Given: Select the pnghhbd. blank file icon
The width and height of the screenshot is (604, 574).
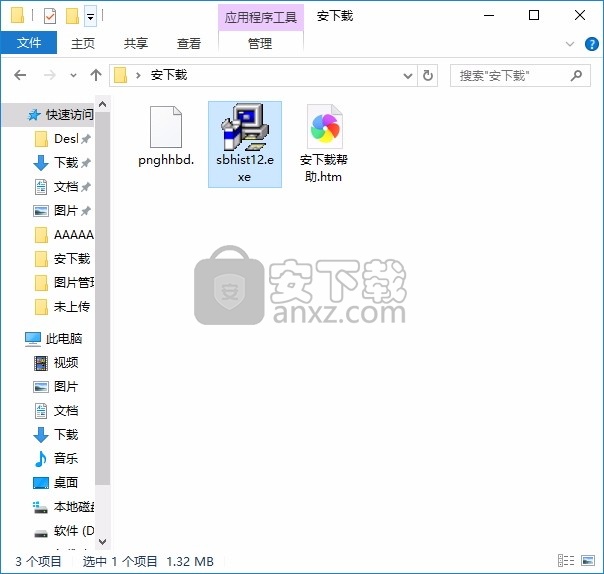Looking at the screenshot, I should pyautogui.click(x=166, y=127).
